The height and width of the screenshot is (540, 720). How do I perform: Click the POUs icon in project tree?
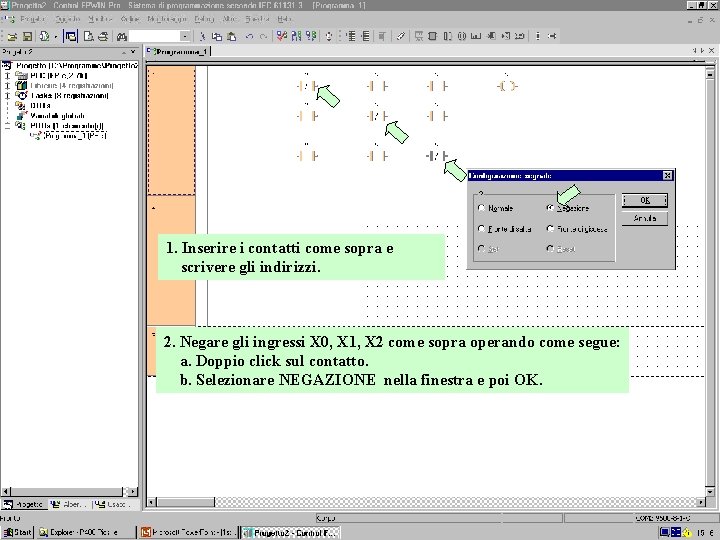pyautogui.click(x=21, y=125)
